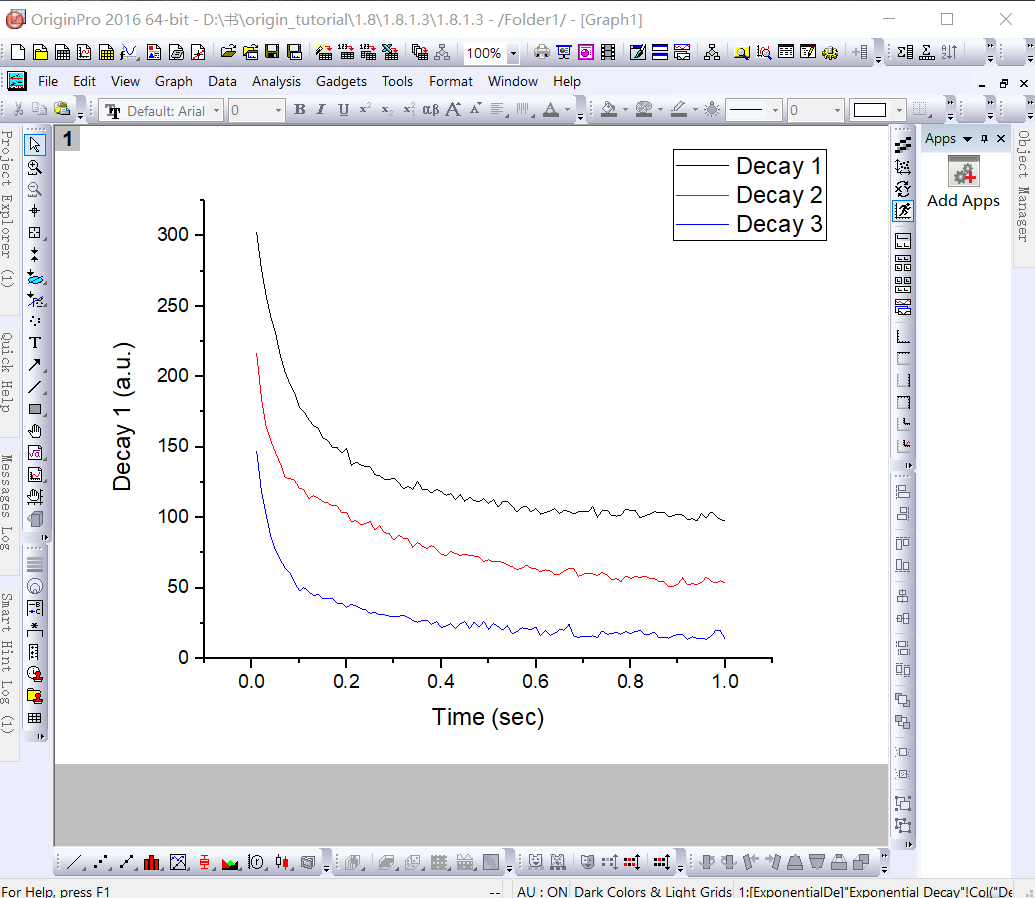The height and width of the screenshot is (898, 1035).
Task: Toggle Italic text formatting
Action: click(321, 110)
